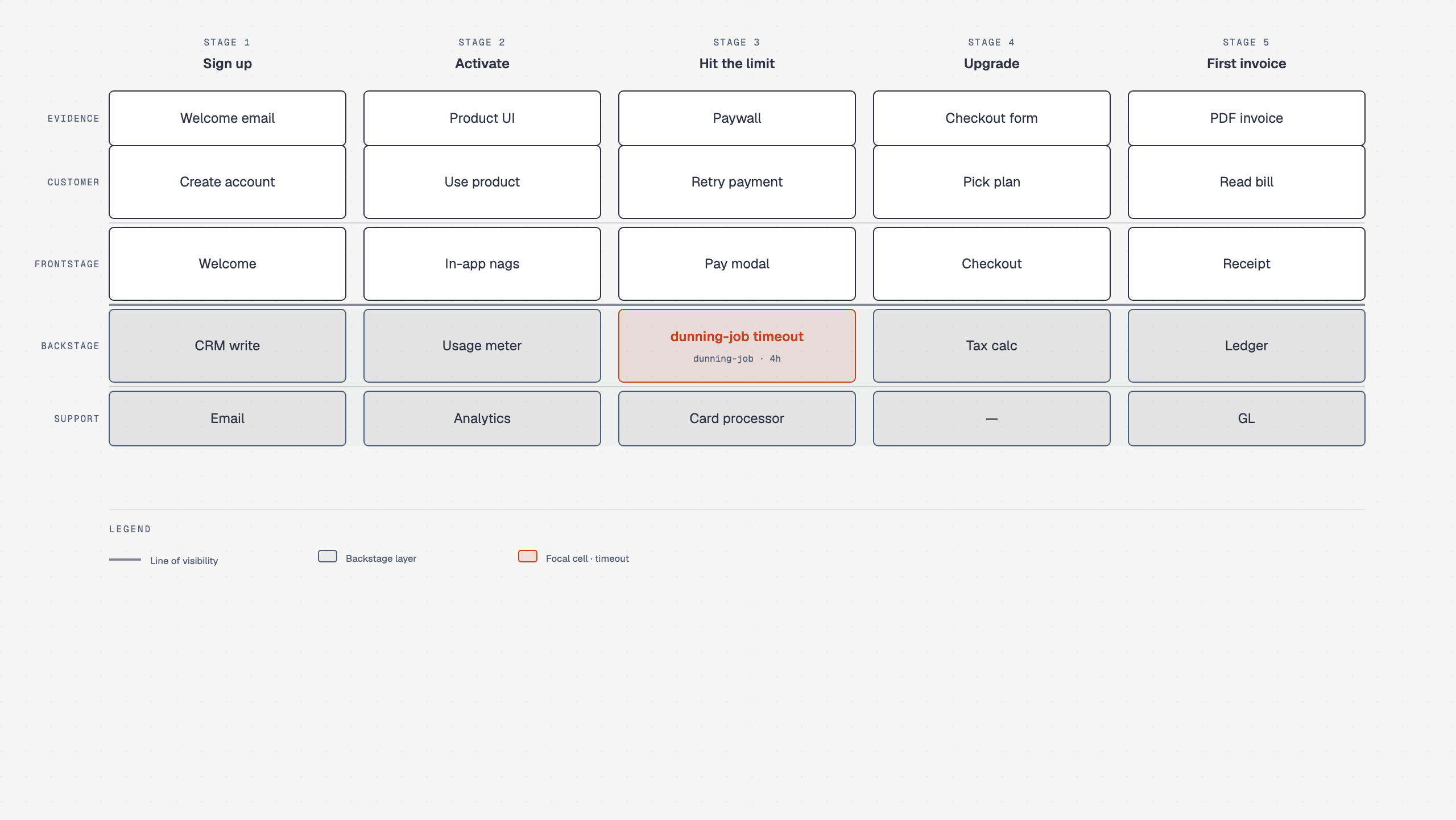
Task: Select the Email support cell
Action: [x=227, y=419]
